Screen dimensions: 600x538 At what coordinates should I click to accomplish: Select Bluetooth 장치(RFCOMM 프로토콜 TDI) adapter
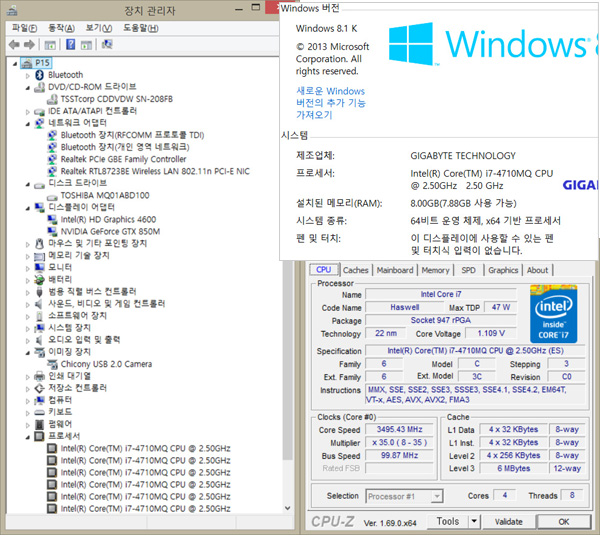coord(132,135)
